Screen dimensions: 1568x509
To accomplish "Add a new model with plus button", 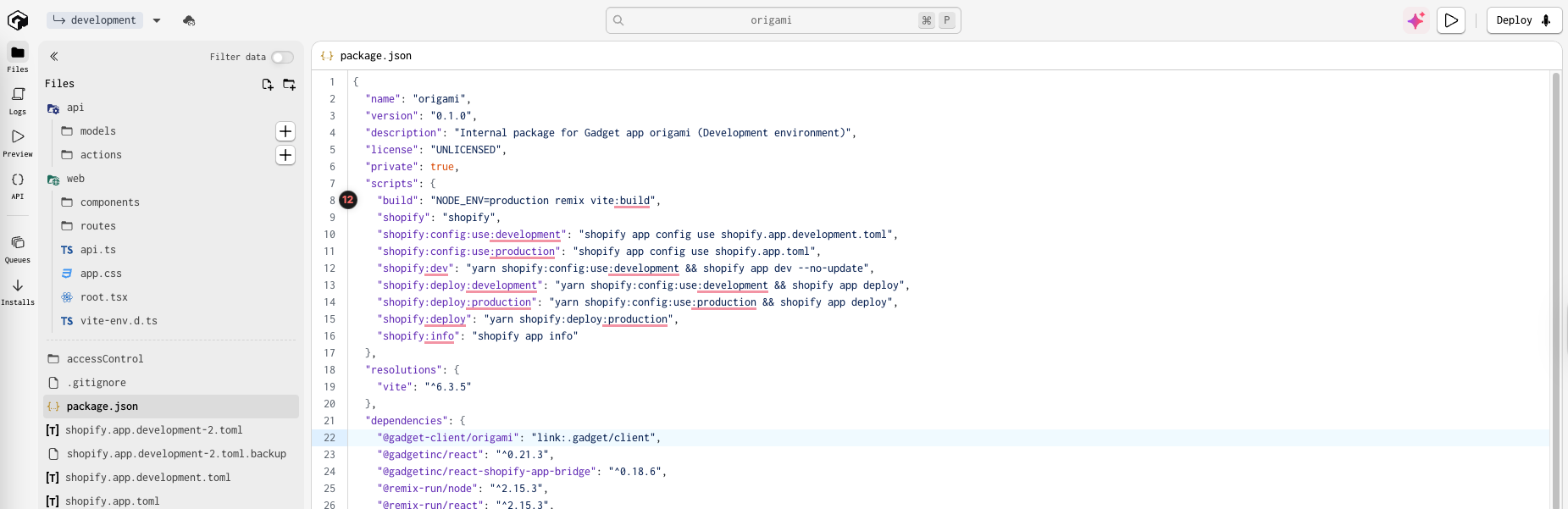I will 285,131.
